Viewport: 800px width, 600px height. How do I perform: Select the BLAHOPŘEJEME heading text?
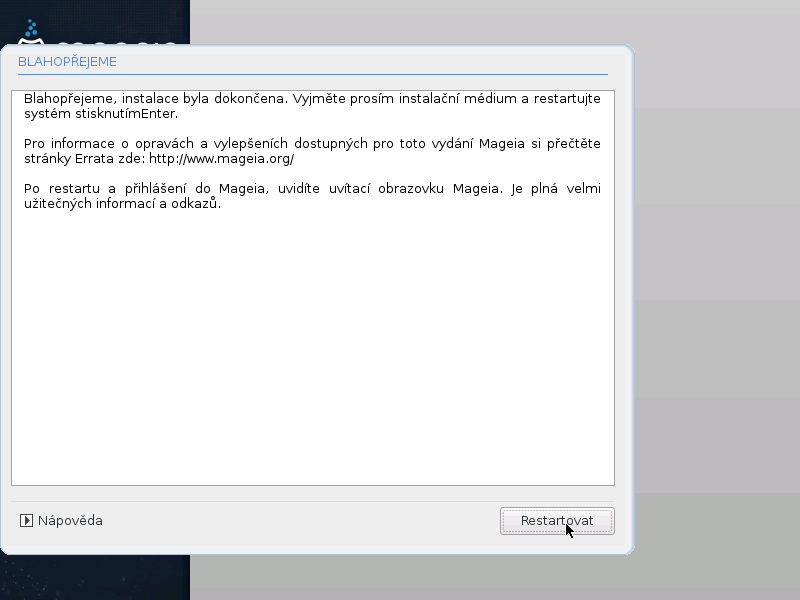(67, 62)
